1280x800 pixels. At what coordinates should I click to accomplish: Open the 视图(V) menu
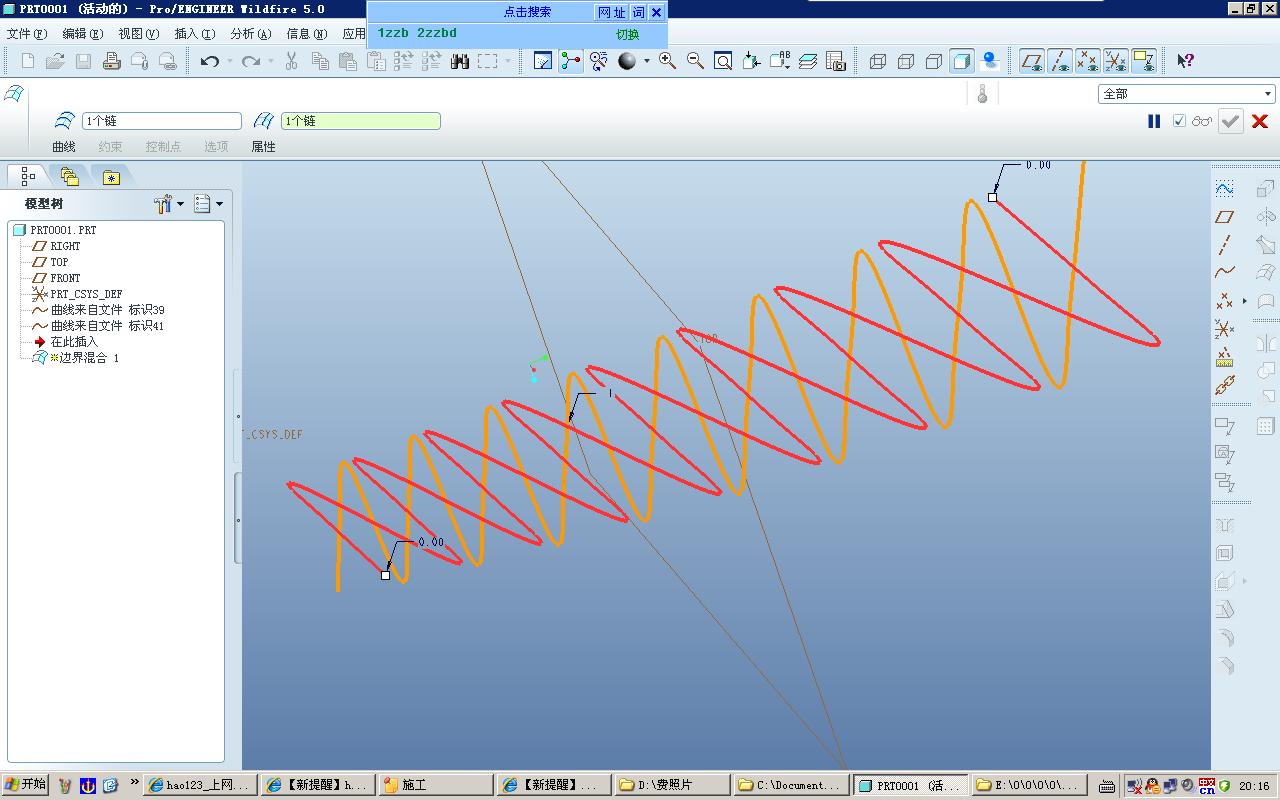point(139,34)
